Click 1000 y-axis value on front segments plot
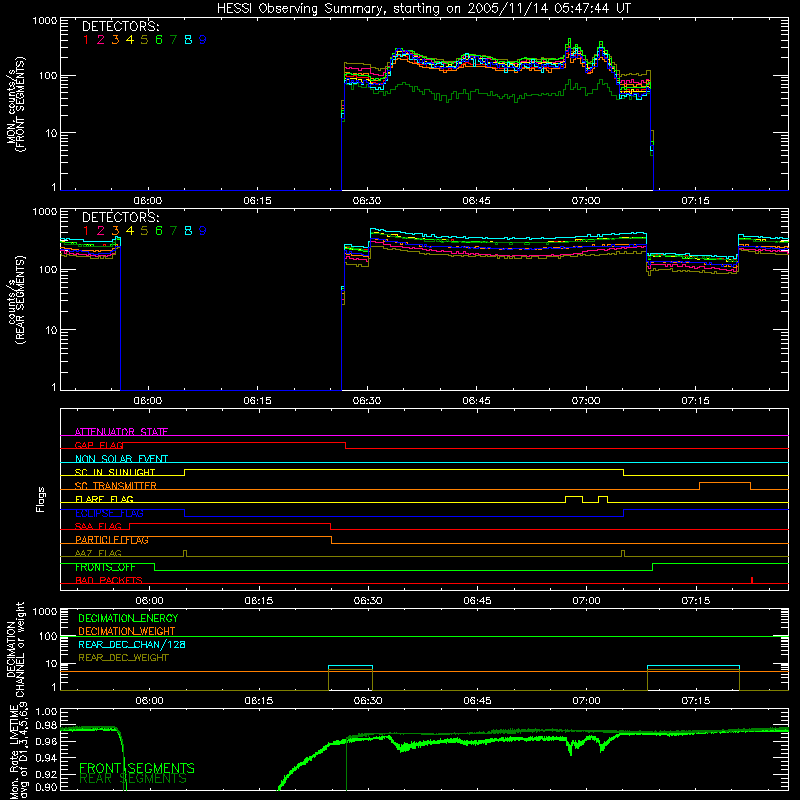 coord(45,21)
